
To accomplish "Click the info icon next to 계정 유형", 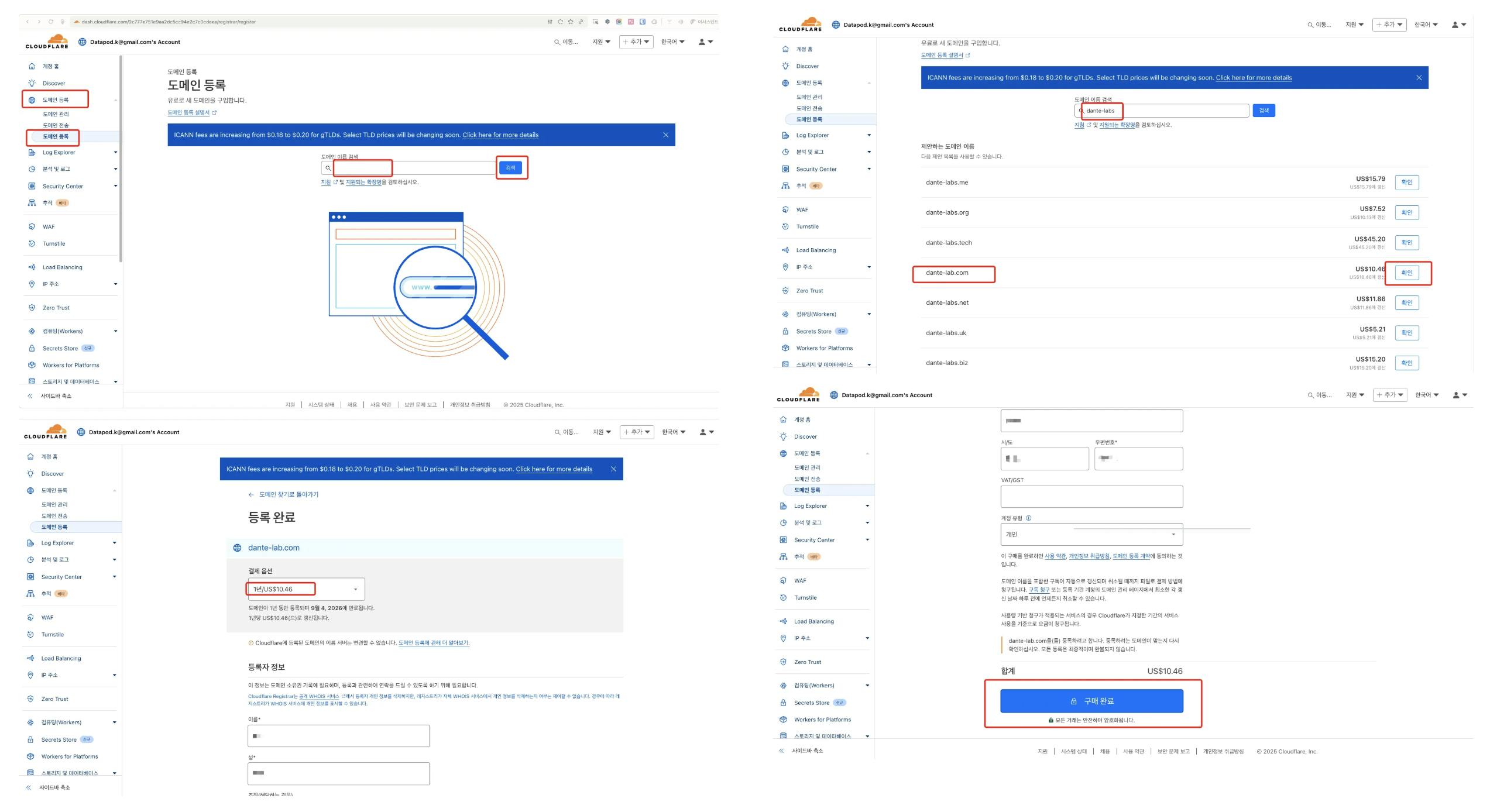I will pyautogui.click(x=1028, y=518).
